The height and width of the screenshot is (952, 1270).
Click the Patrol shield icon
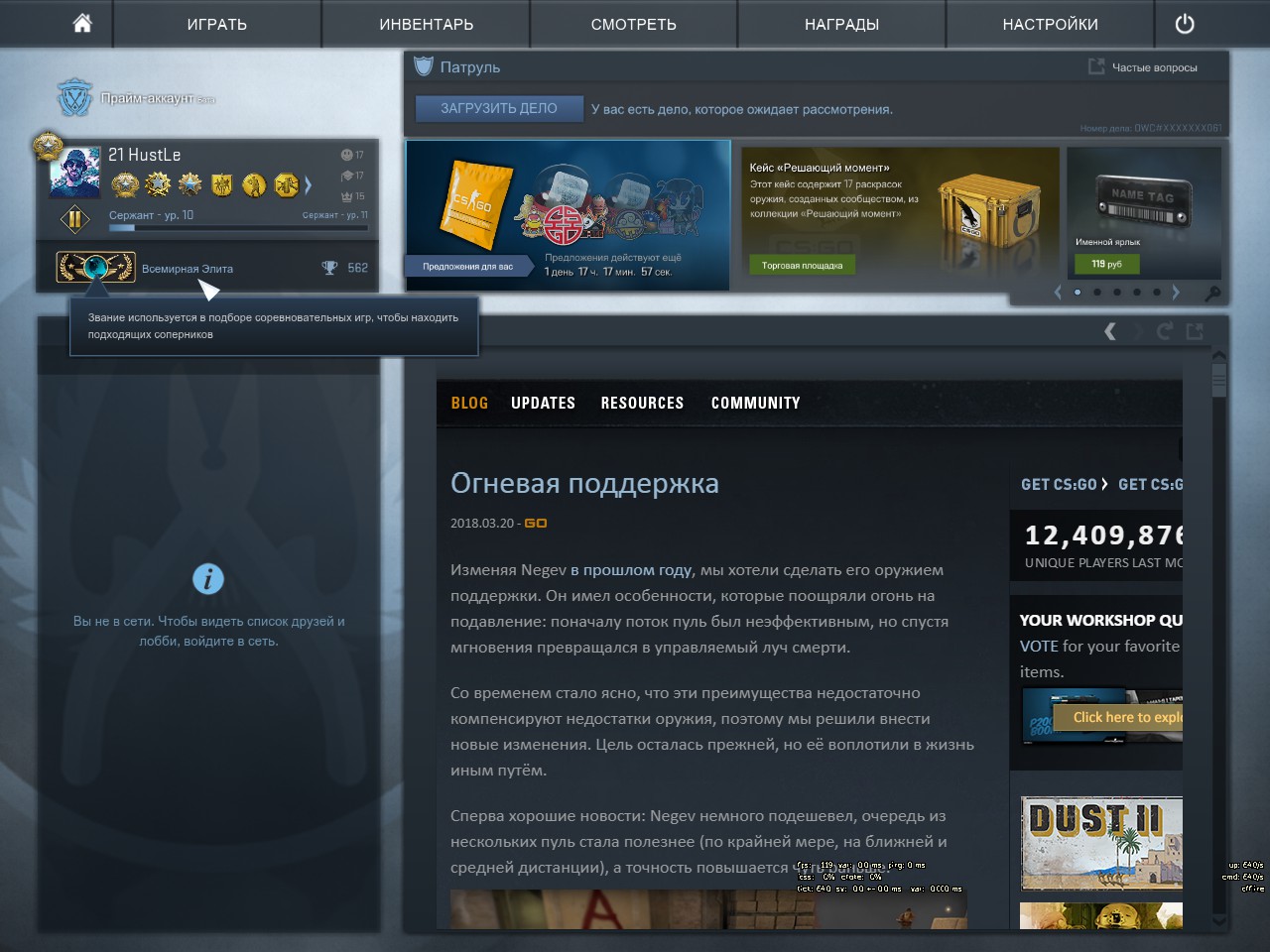click(424, 66)
